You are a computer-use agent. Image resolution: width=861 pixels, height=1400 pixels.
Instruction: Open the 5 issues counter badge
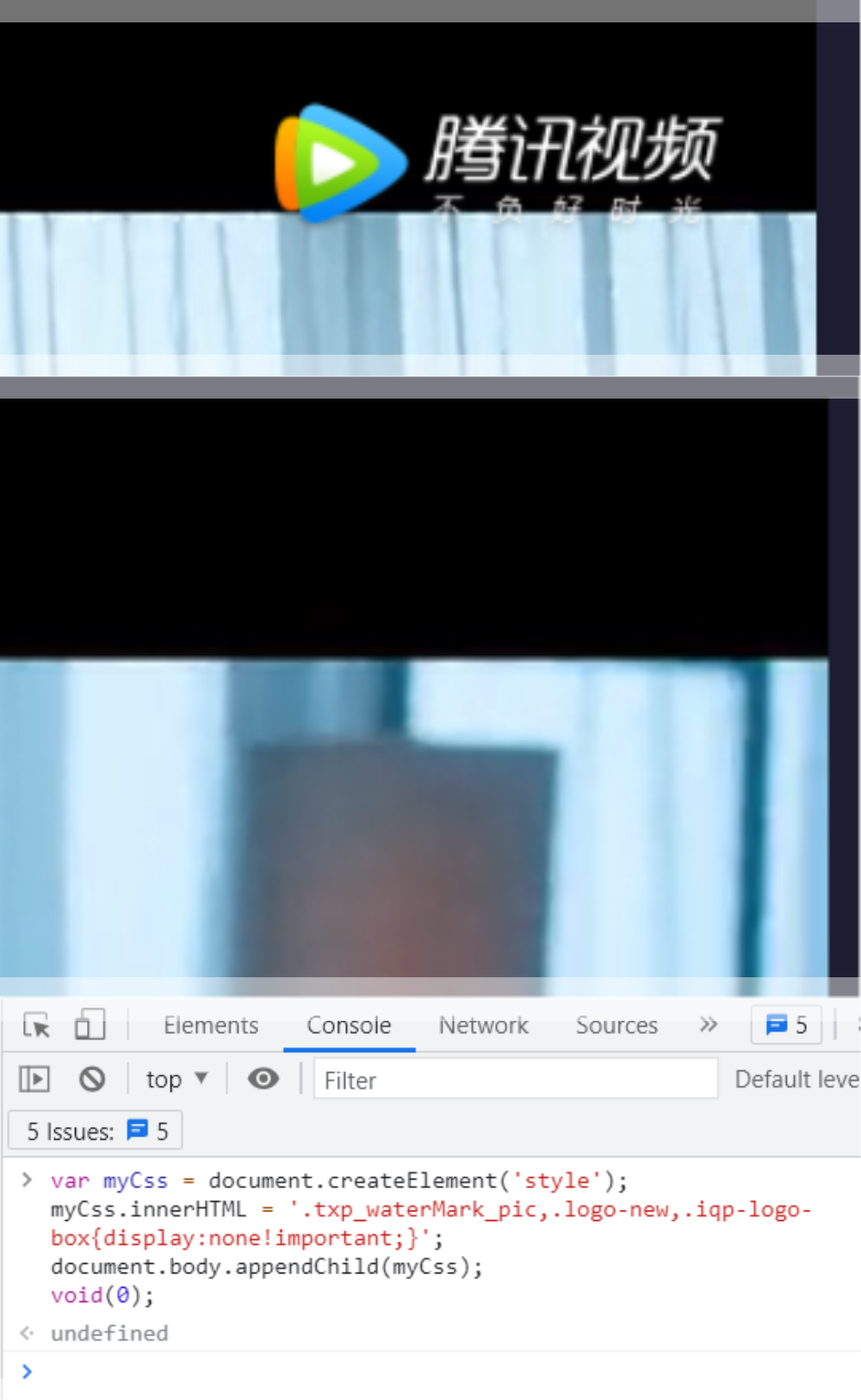point(786,1025)
